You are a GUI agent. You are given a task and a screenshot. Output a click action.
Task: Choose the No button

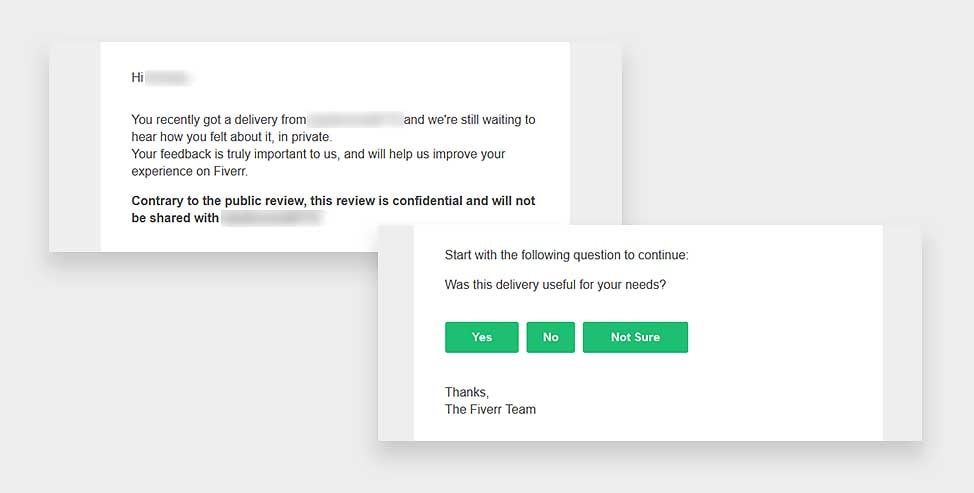(550, 337)
